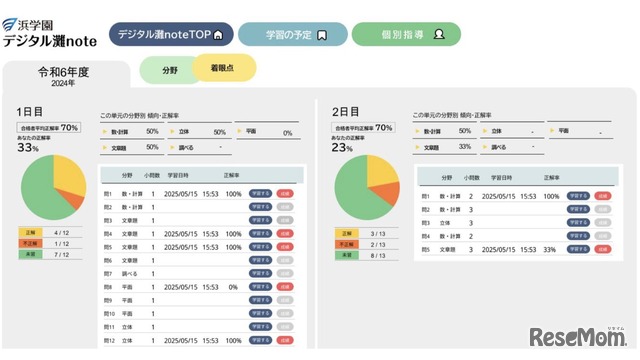Click grey 成績 button for 1日目 問7
Viewport: 640px width, 360px height.
click(285, 273)
